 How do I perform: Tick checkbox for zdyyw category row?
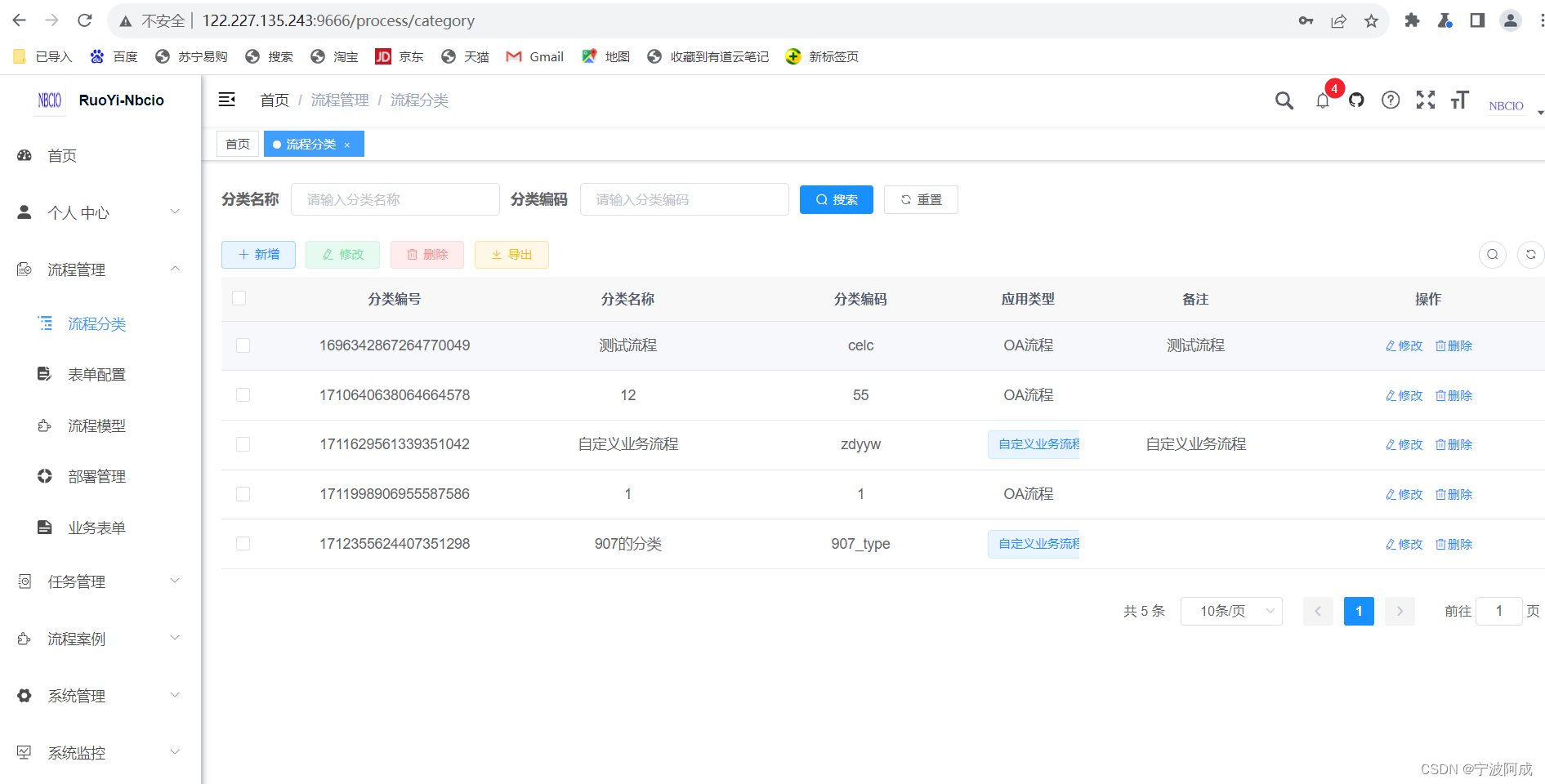point(243,444)
